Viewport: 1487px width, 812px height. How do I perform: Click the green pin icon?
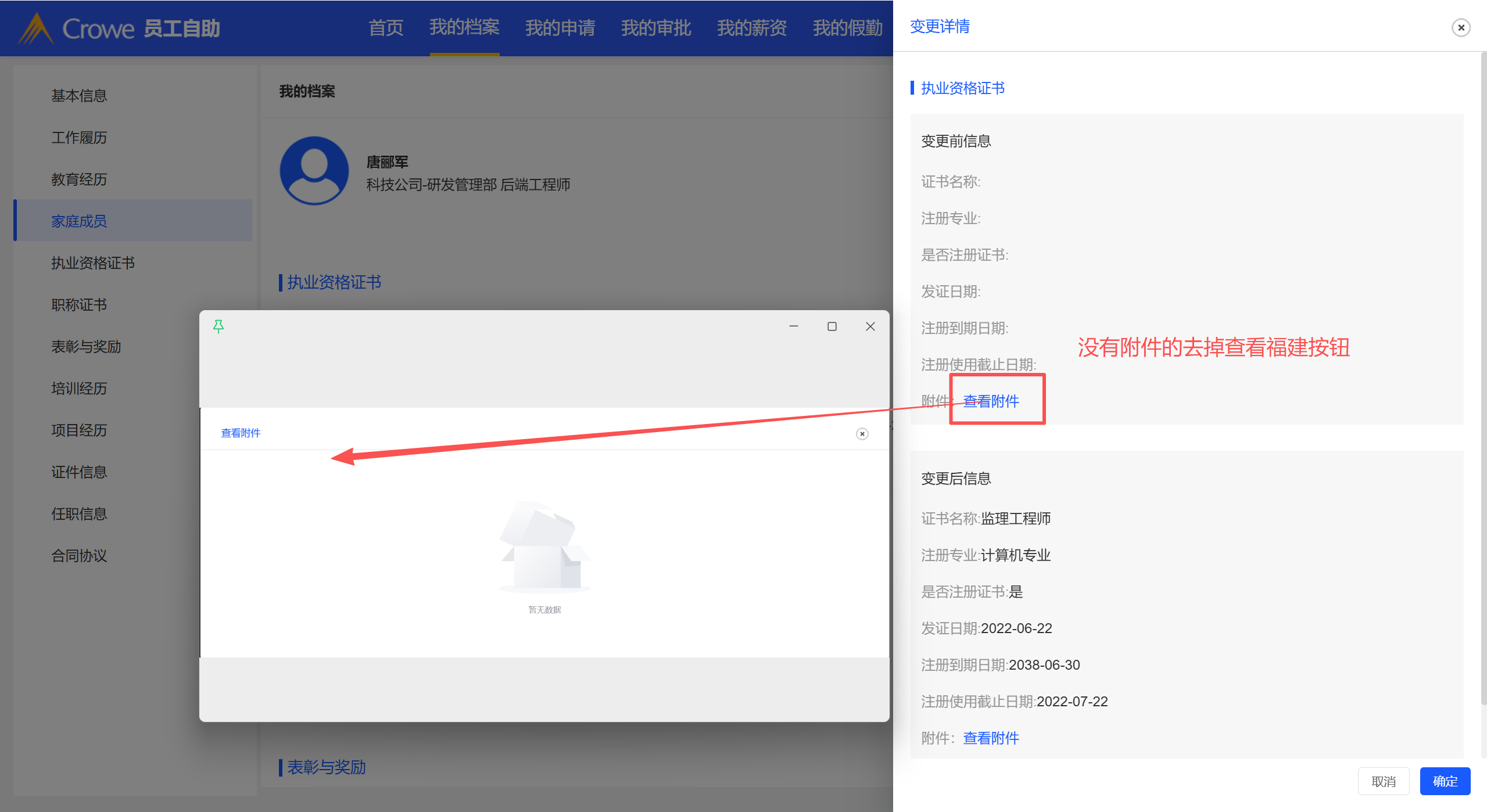tap(218, 326)
